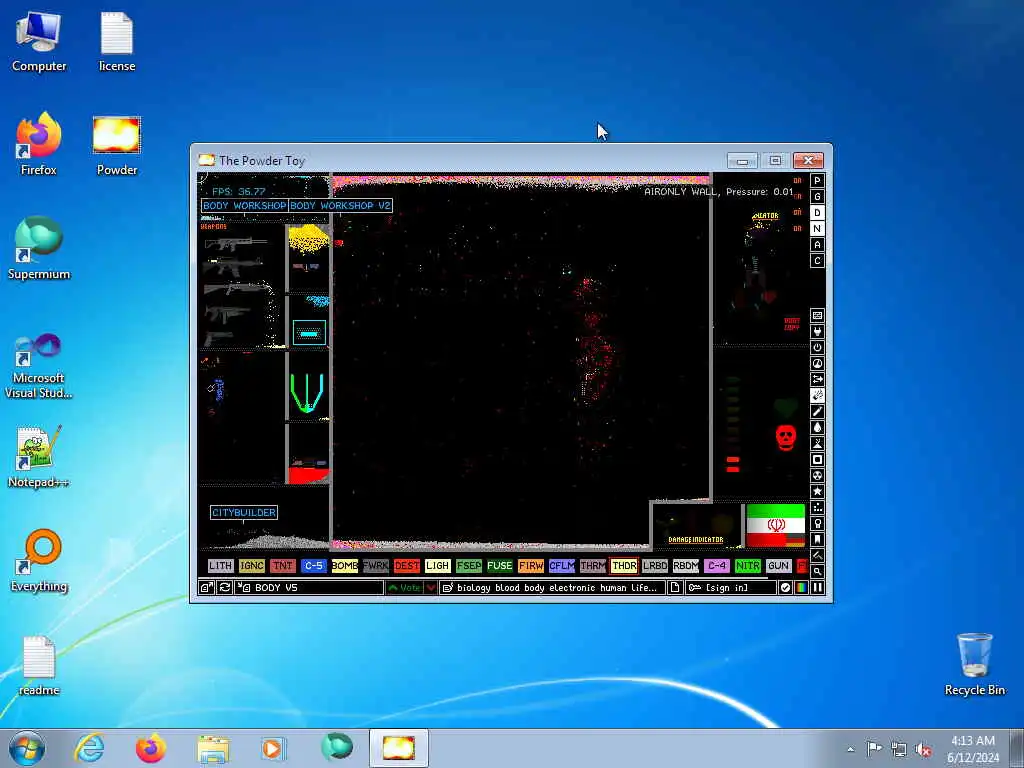The height and width of the screenshot is (768, 1024).
Task: Toggle the D decorations option
Action: click(817, 213)
